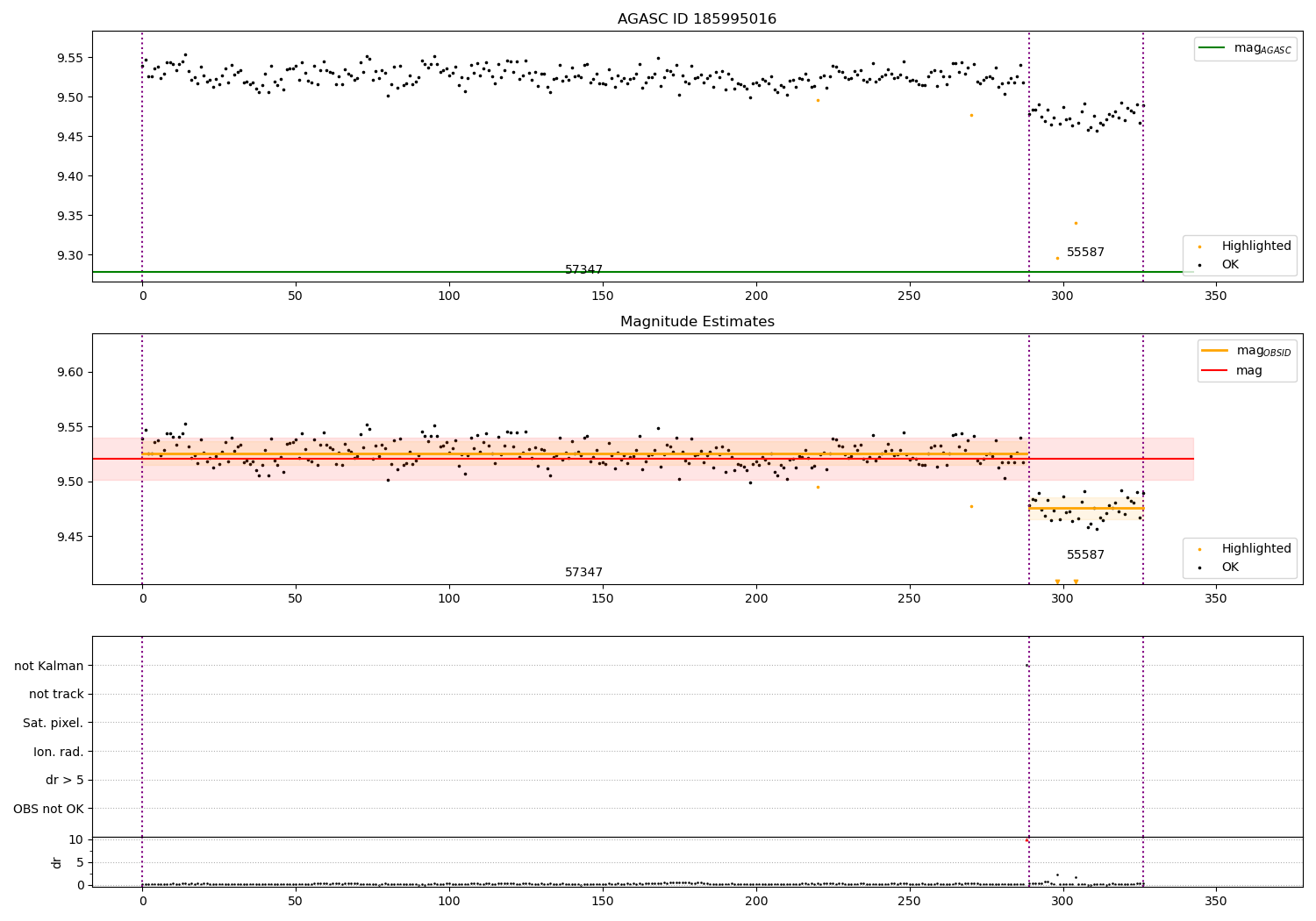Image resolution: width=1316 pixels, height=921 pixels.
Task: Click orange highlighted point near 9.30 in top plot
Action: tap(1057, 258)
